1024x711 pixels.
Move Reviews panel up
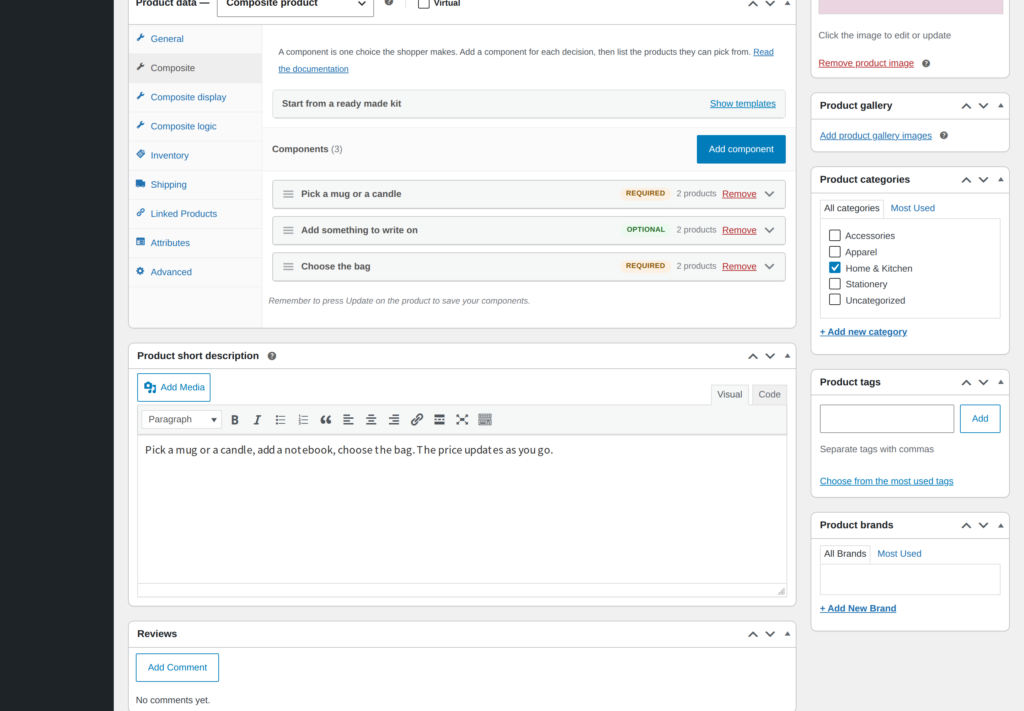pyautogui.click(x=753, y=634)
